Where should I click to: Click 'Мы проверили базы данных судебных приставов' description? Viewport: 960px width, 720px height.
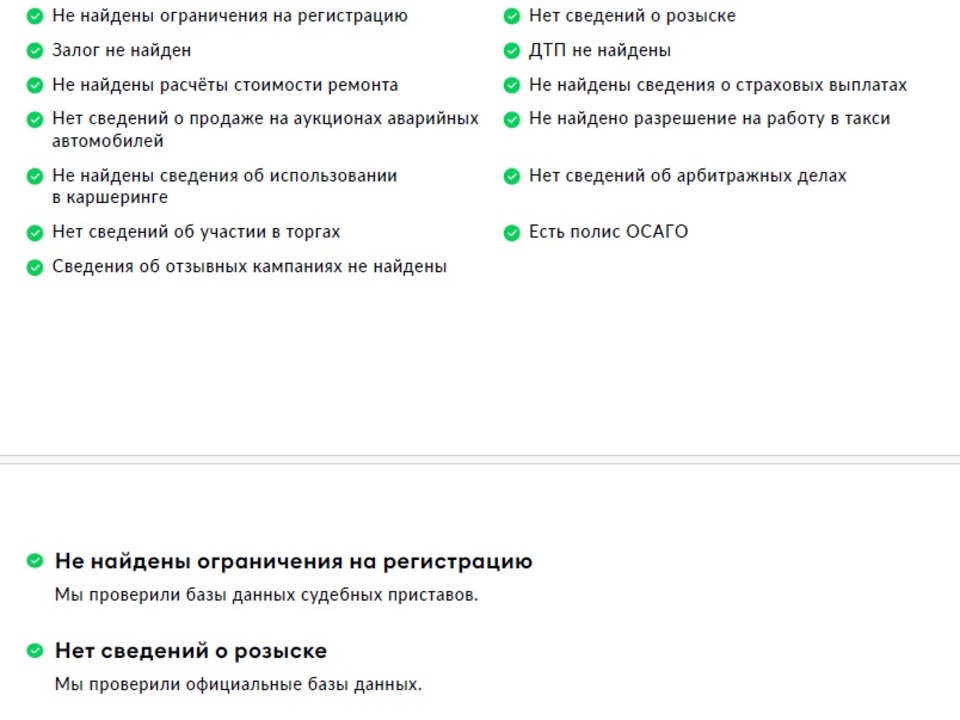click(266, 595)
